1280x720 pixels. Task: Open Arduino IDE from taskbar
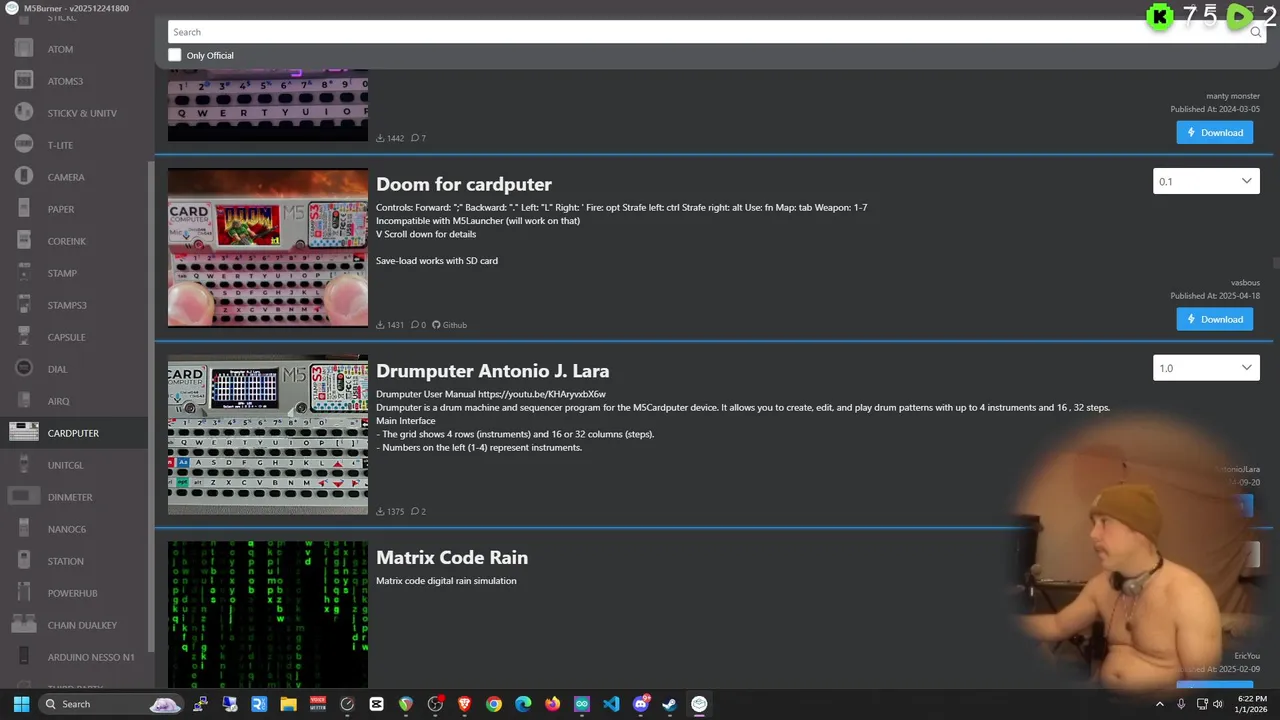click(x=582, y=704)
